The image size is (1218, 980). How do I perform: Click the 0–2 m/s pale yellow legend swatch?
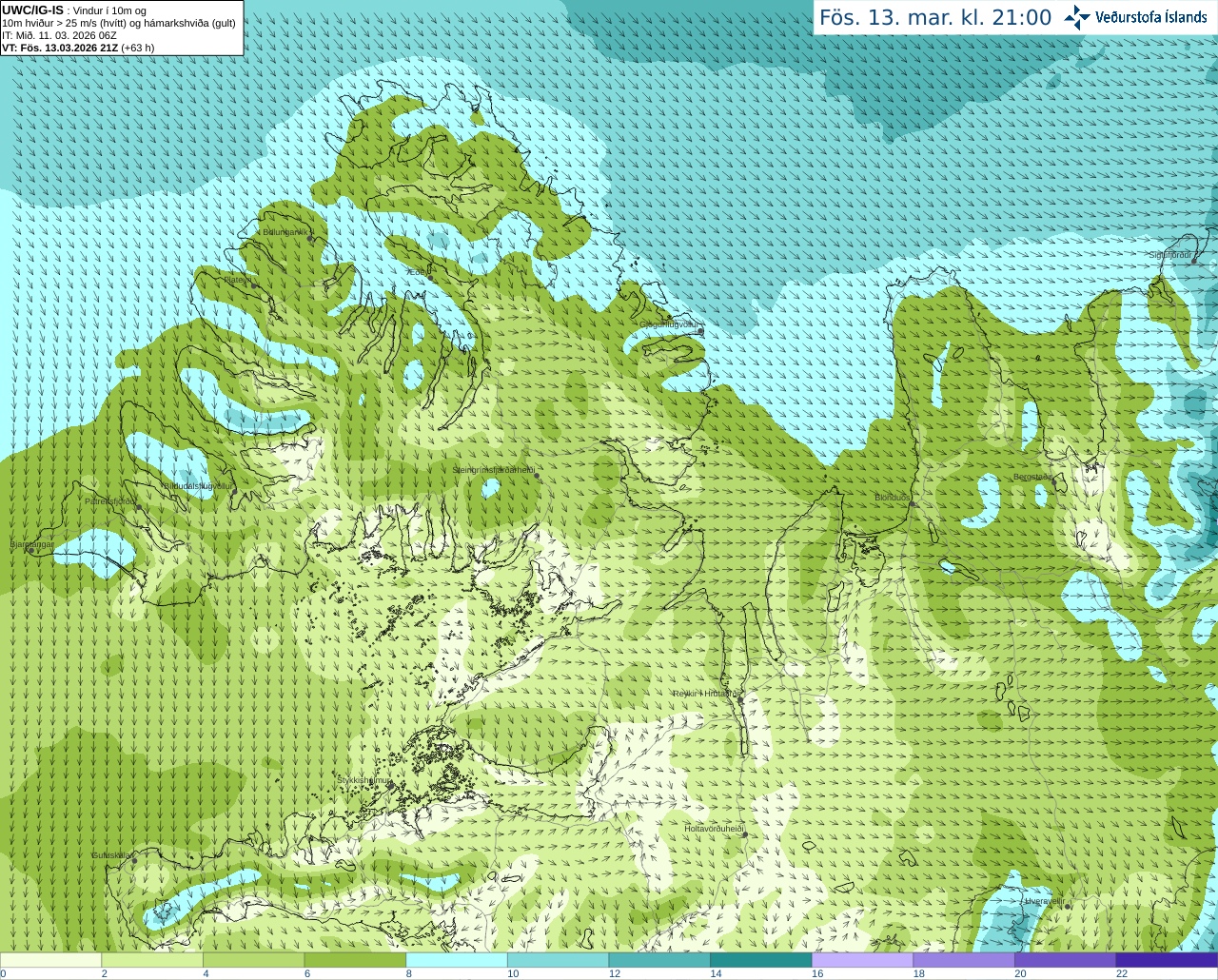tap(50, 960)
